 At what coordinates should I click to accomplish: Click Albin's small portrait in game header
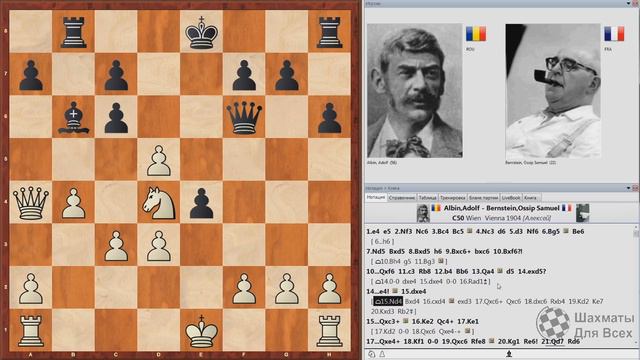pyautogui.click(x=423, y=213)
